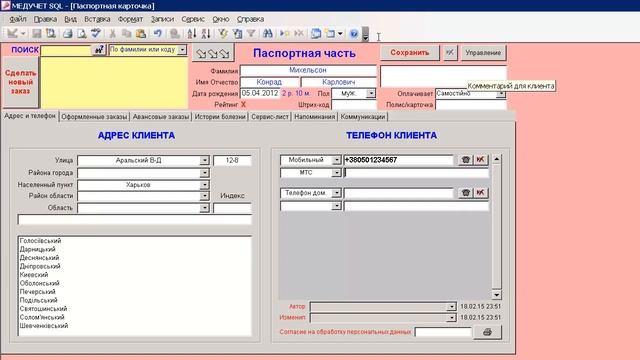The image size is (640, 360).
Task: Click the View design toolbar icon
Action: [12, 33]
